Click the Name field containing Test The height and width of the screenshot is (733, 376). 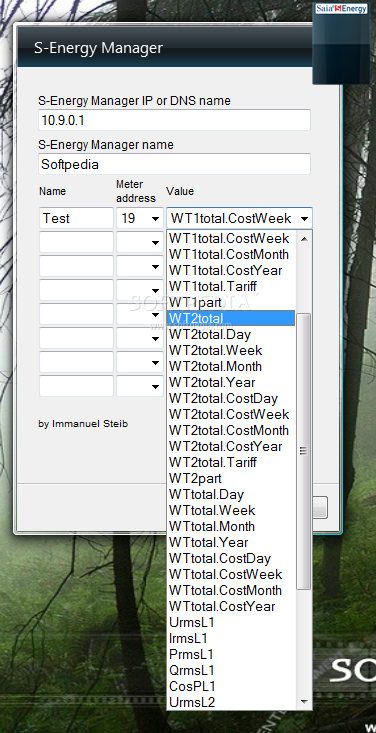[x=76, y=218]
